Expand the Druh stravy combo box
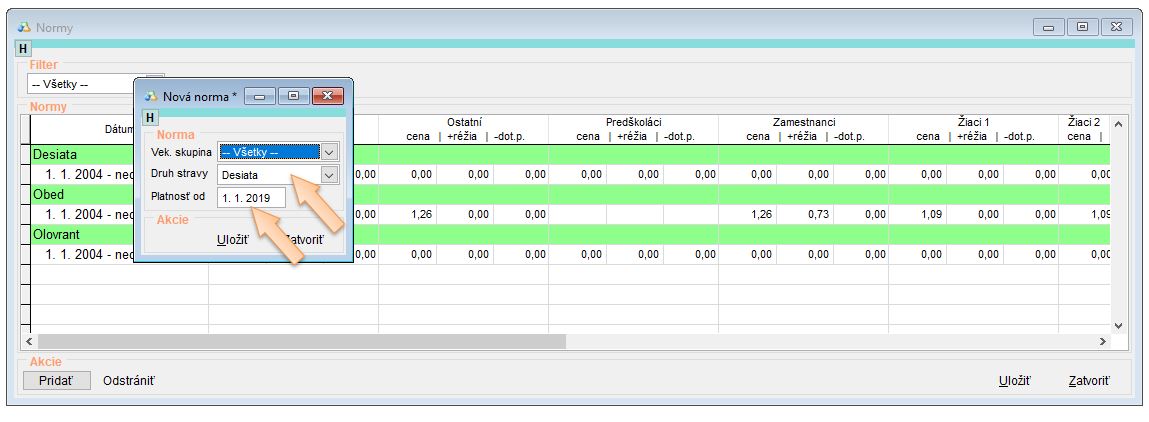The image size is (1149, 422). tap(330, 174)
